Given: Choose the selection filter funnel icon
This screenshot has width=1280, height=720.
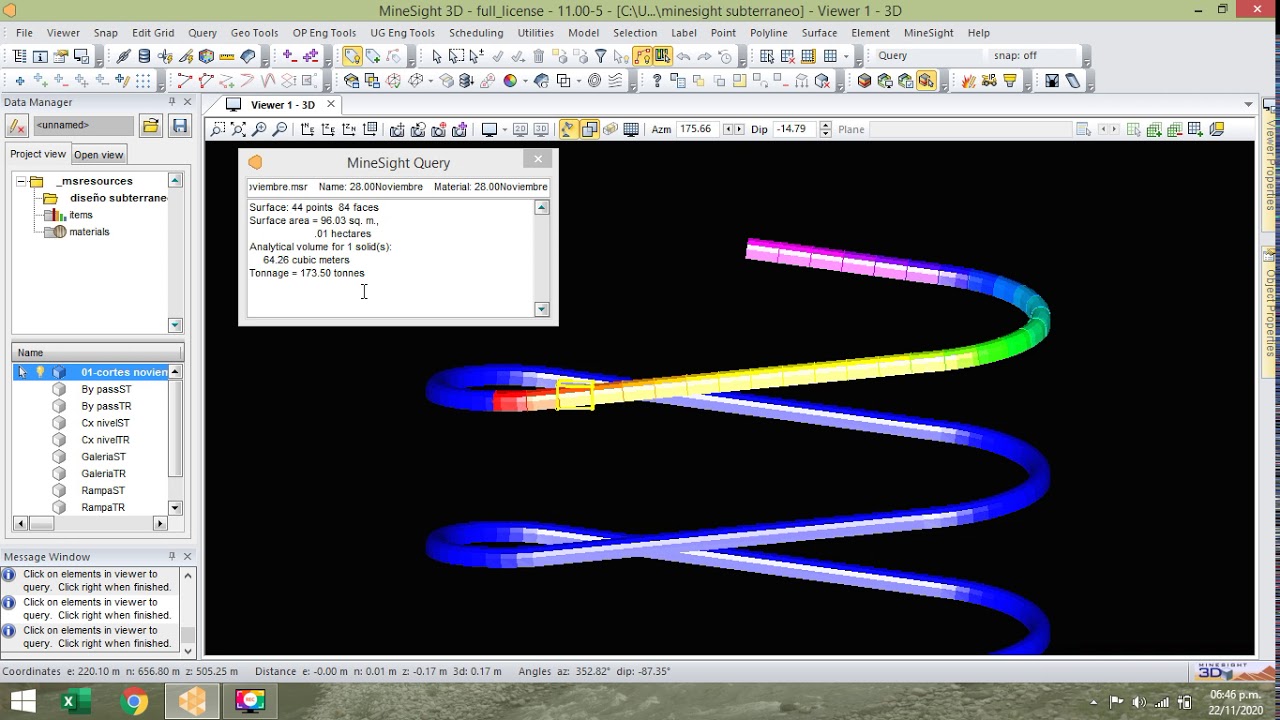Looking at the screenshot, I should pos(600,56).
